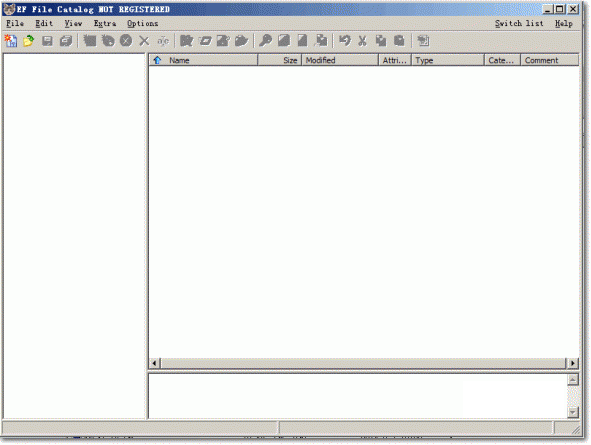Click the horizontal scrollbar left arrow

coord(154,363)
